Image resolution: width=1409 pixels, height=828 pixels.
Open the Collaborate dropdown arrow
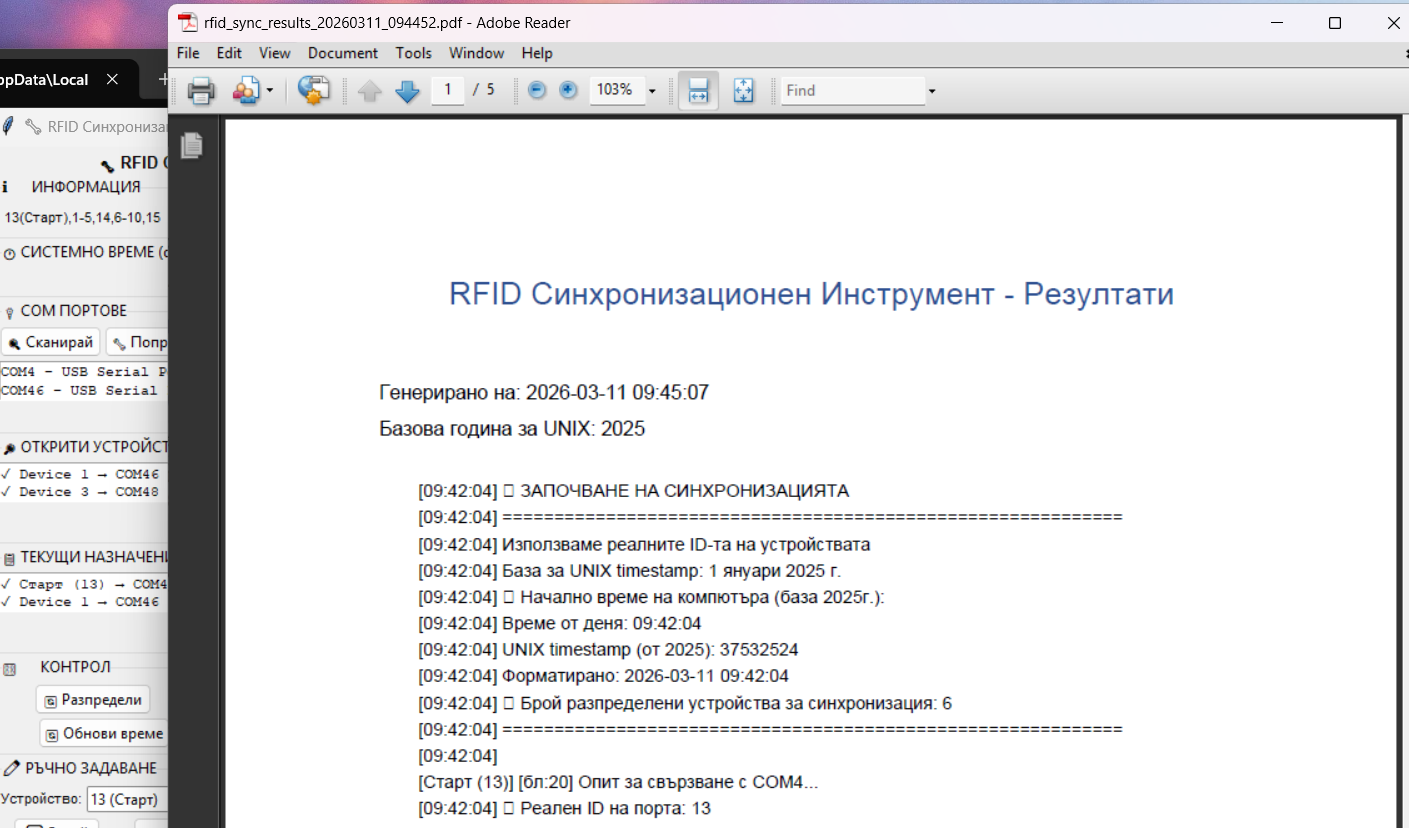coord(270,91)
